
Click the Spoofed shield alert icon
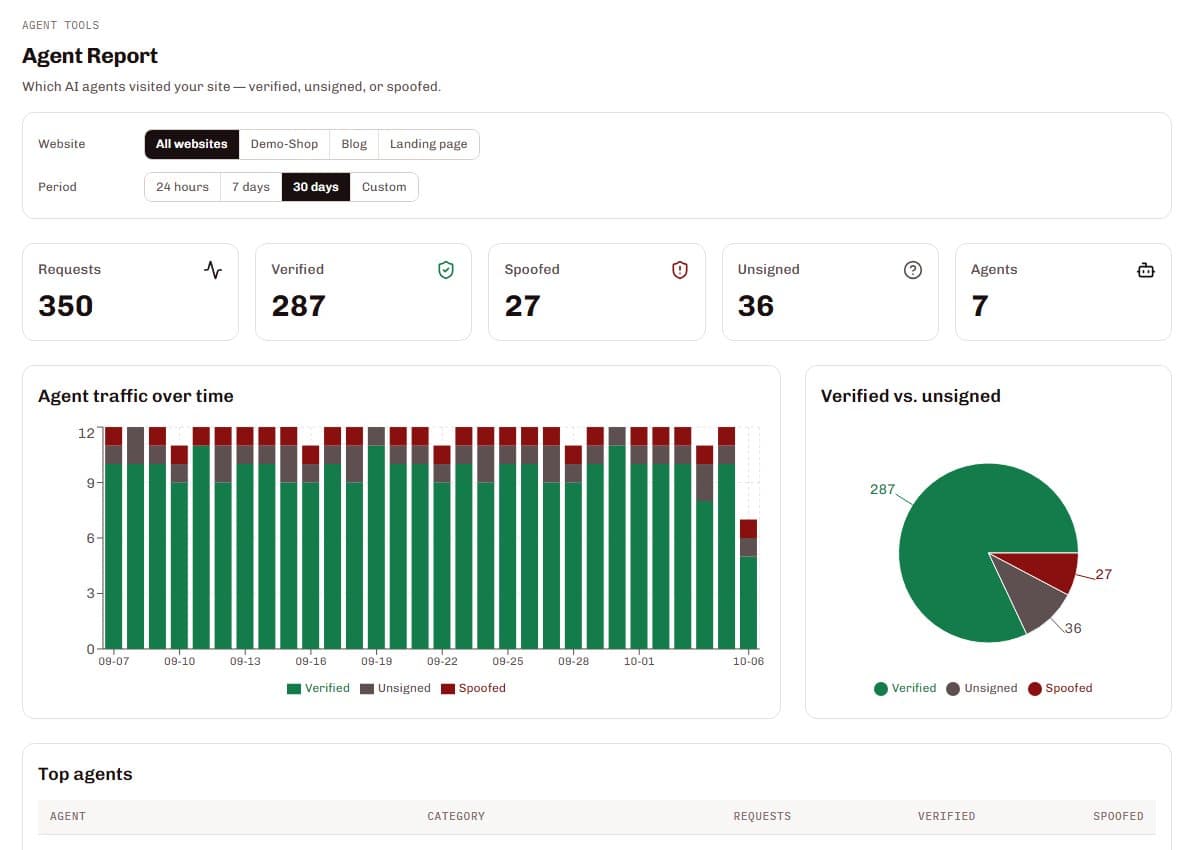tap(680, 270)
